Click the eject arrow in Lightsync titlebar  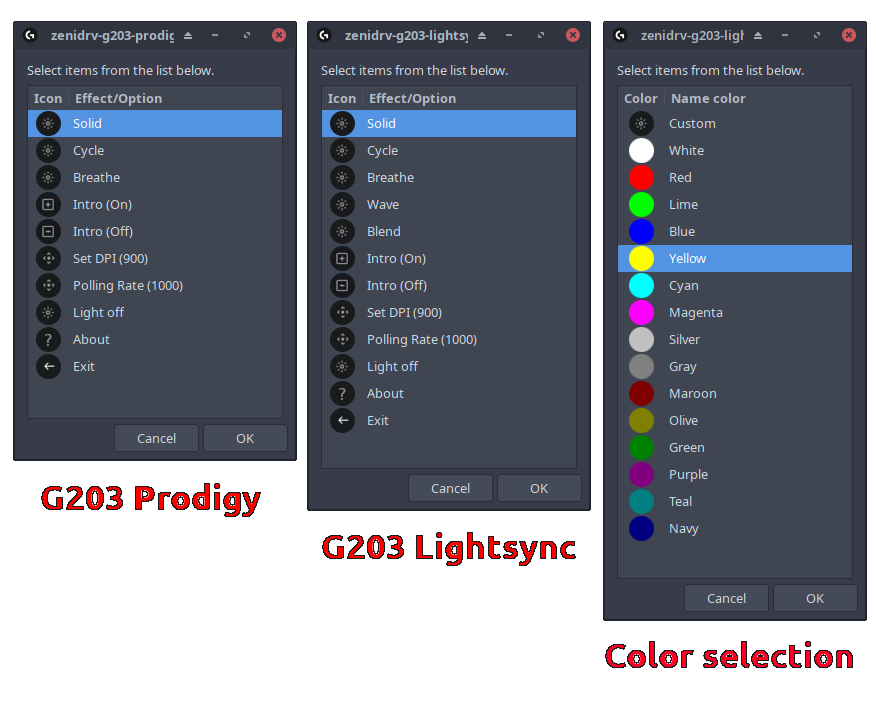point(482,35)
